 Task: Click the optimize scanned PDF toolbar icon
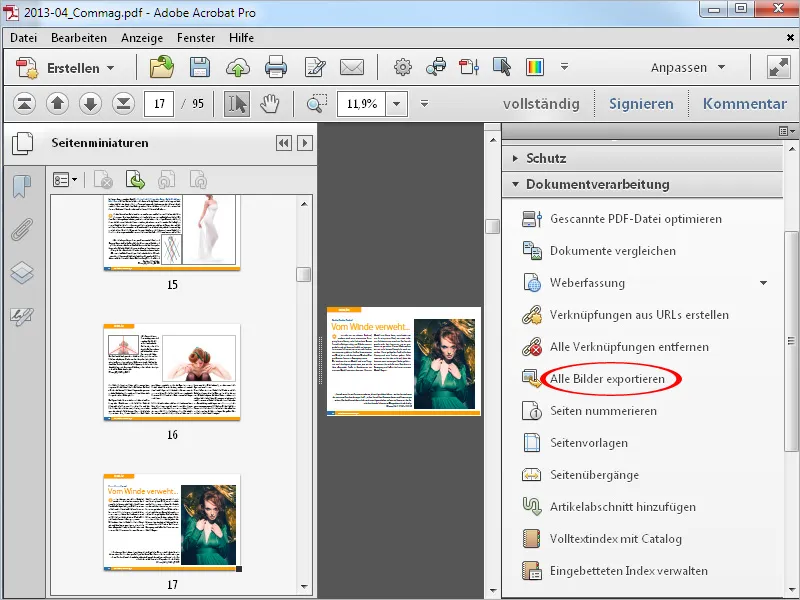(x=469, y=67)
